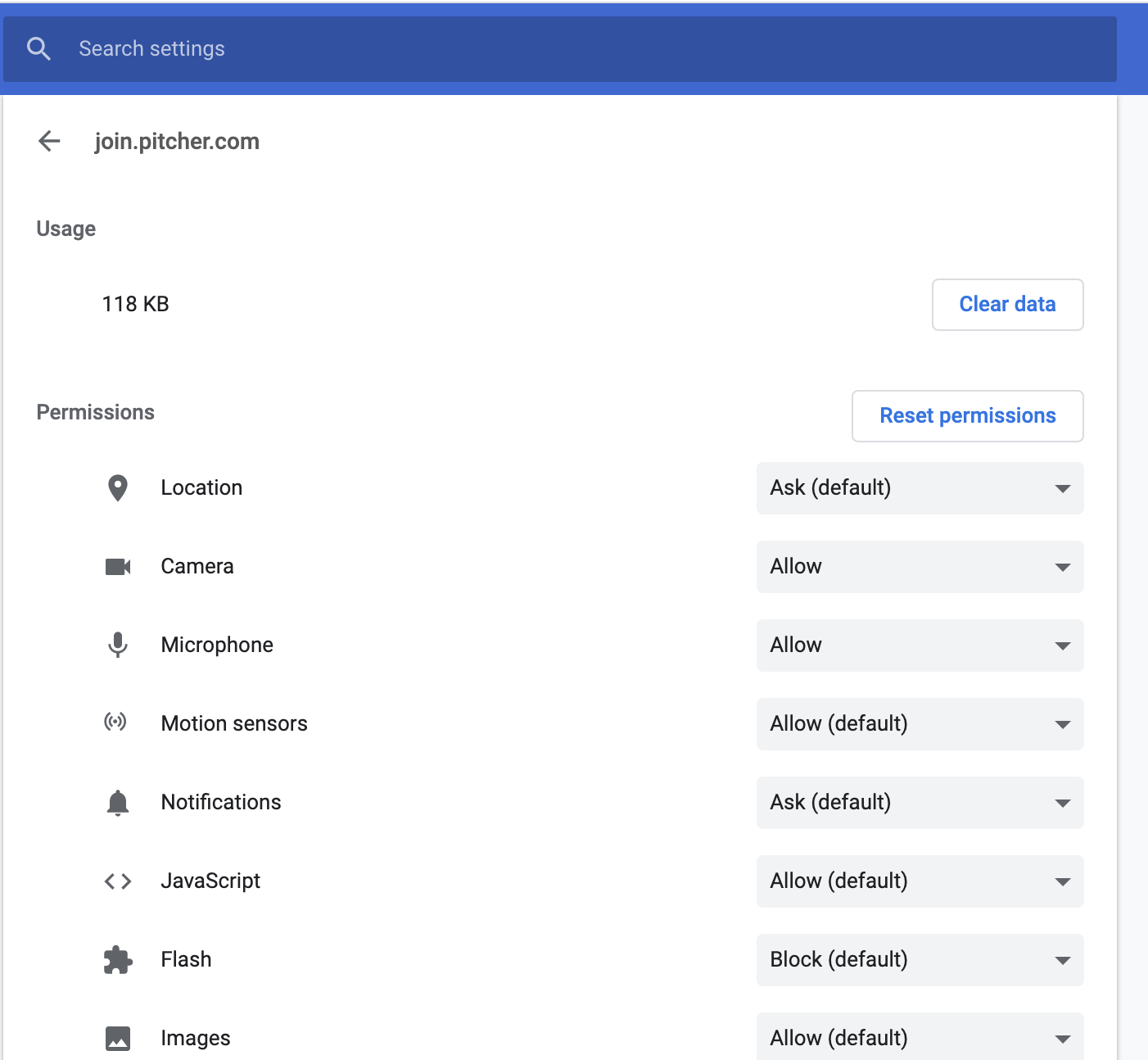Click the back arrow next to join.pitcher.com
The height and width of the screenshot is (1060, 1148).
(49, 141)
